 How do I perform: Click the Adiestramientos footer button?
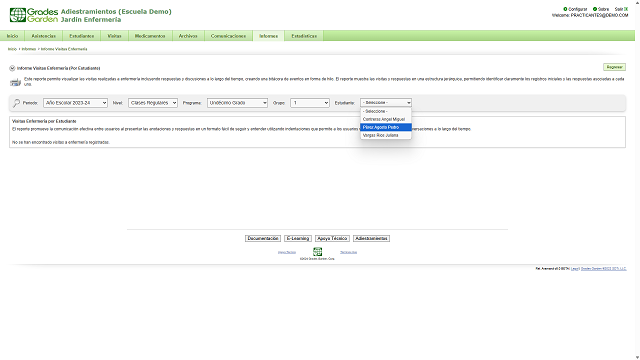coord(371,238)
